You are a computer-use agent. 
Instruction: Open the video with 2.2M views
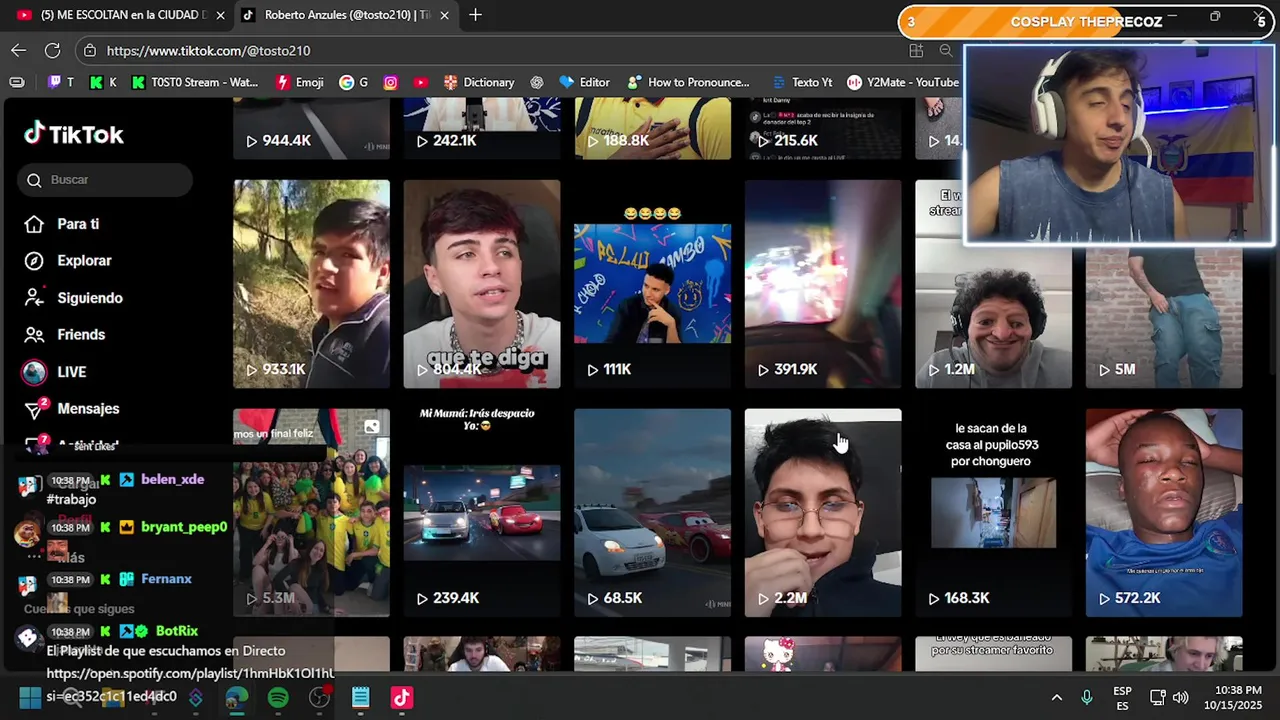click(x=823, y=512)
